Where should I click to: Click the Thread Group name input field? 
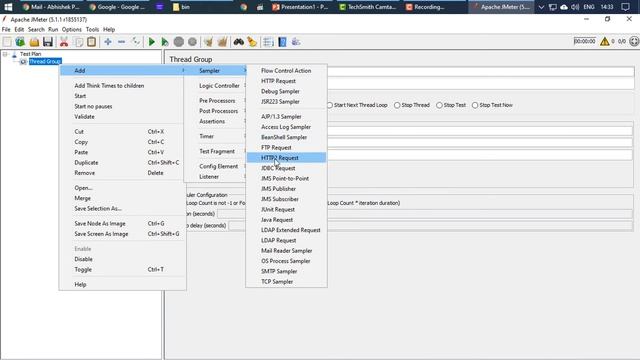coord(480,71)
